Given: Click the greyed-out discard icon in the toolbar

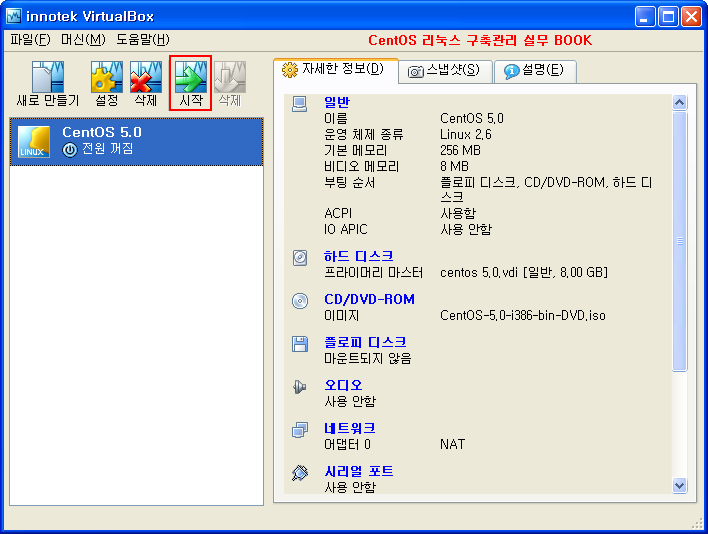Looking at the screenshot, I should (230, 78).
